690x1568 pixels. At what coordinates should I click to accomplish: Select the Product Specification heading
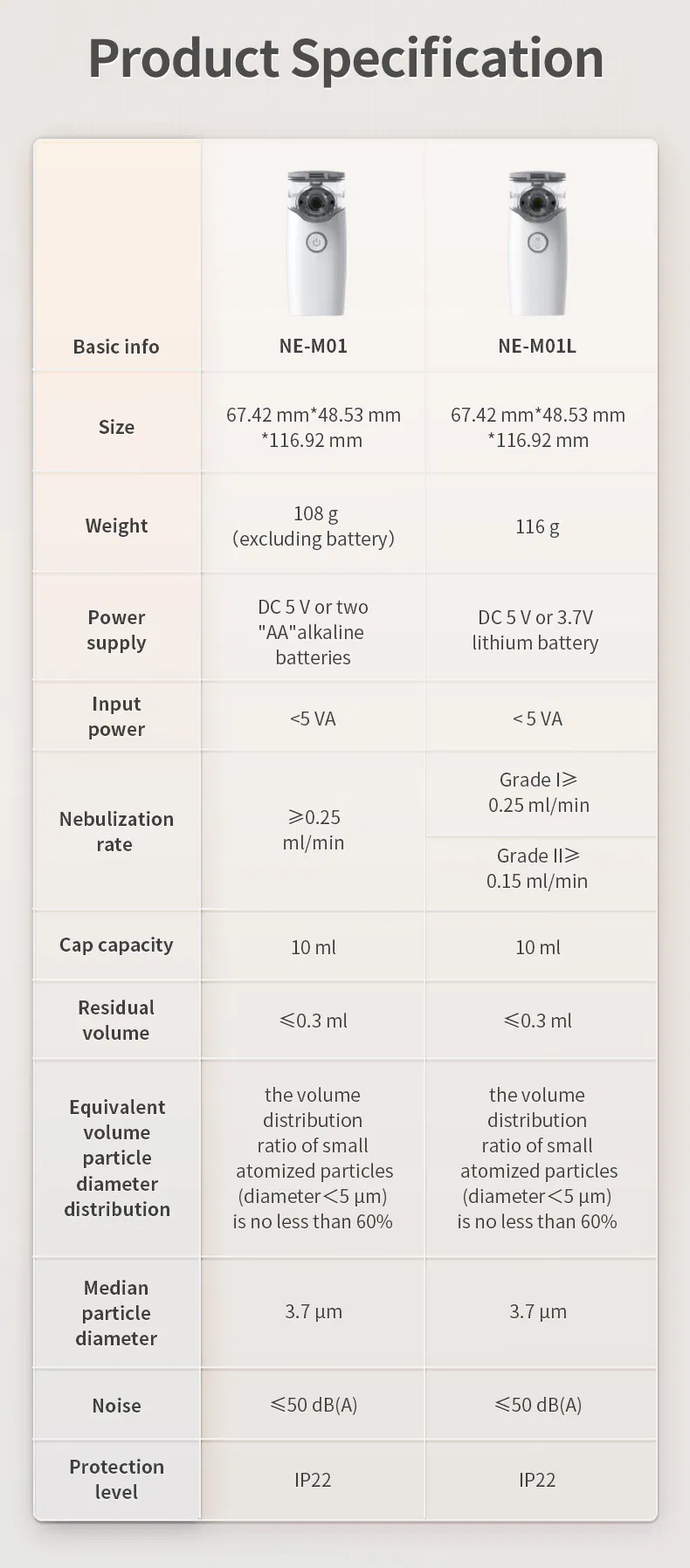346,59
